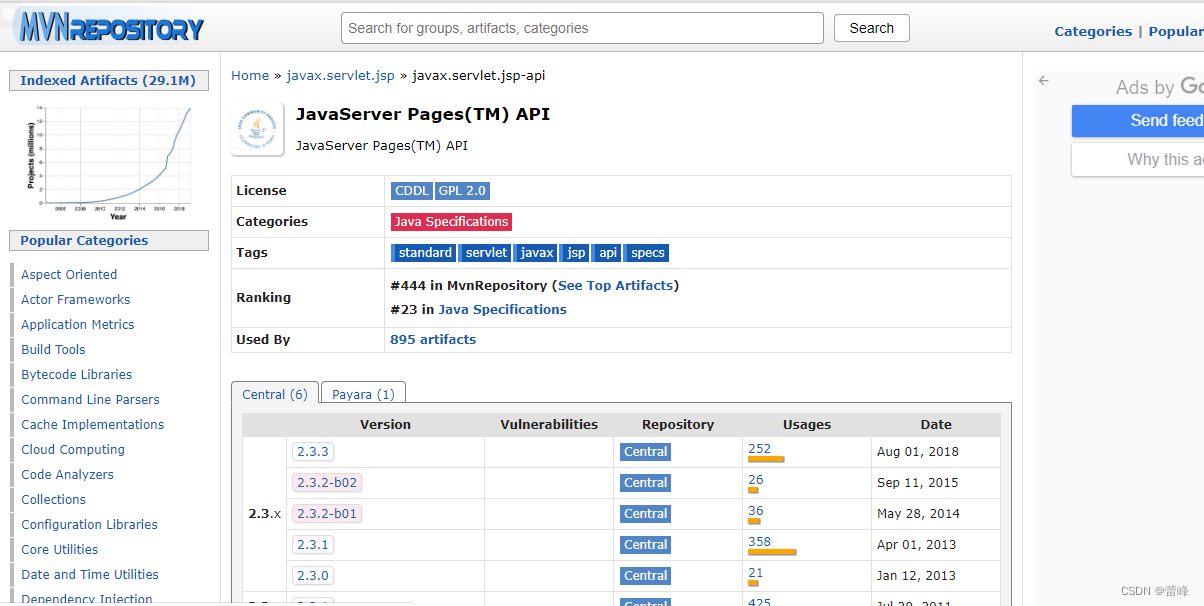Open Core Utilities category
Image resolution: width=1204 pixels, height=606 pixels.
pyautogui.click(x=60, y=549)
